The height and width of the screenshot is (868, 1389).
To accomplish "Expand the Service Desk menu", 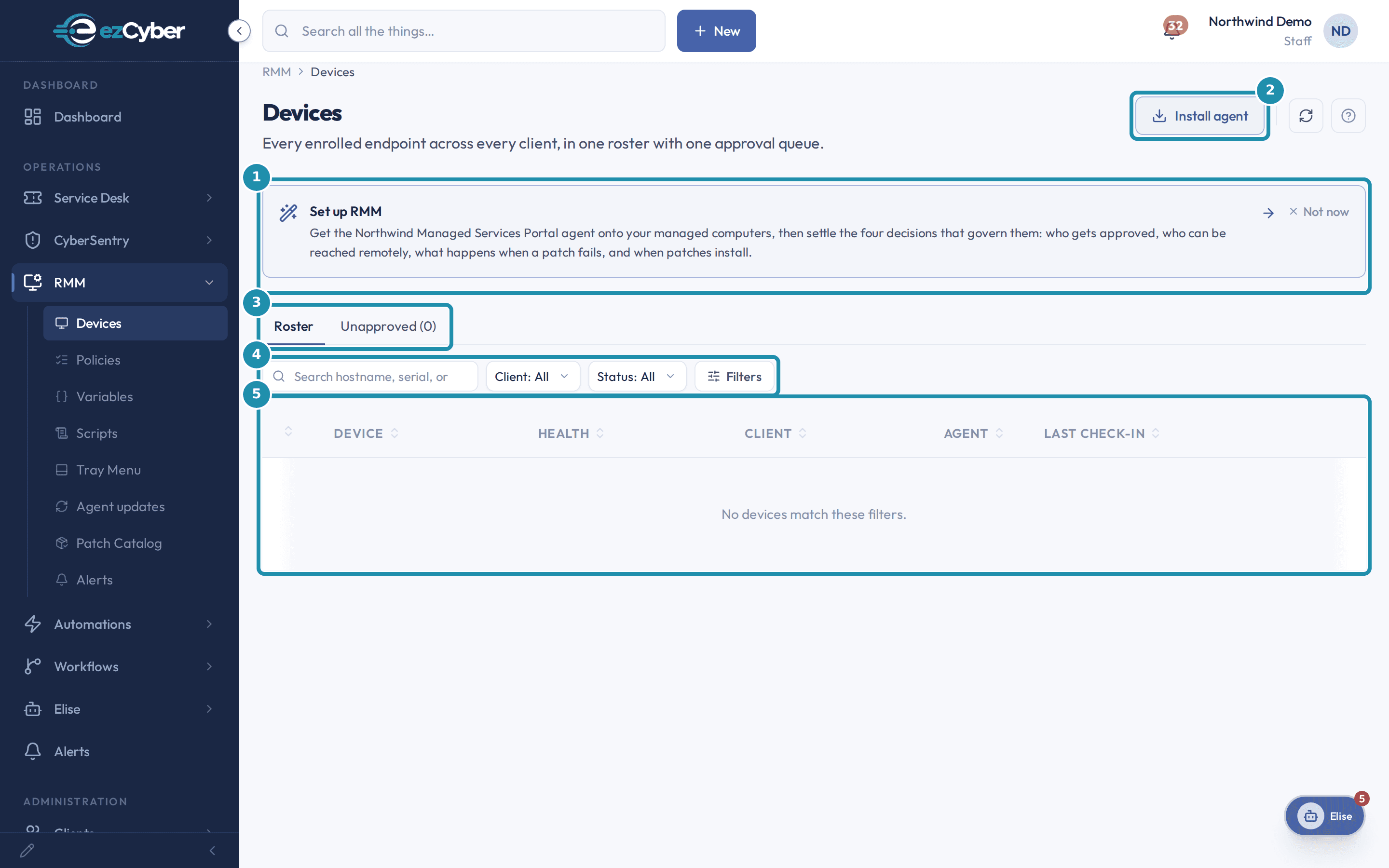I will coord(120,198).
